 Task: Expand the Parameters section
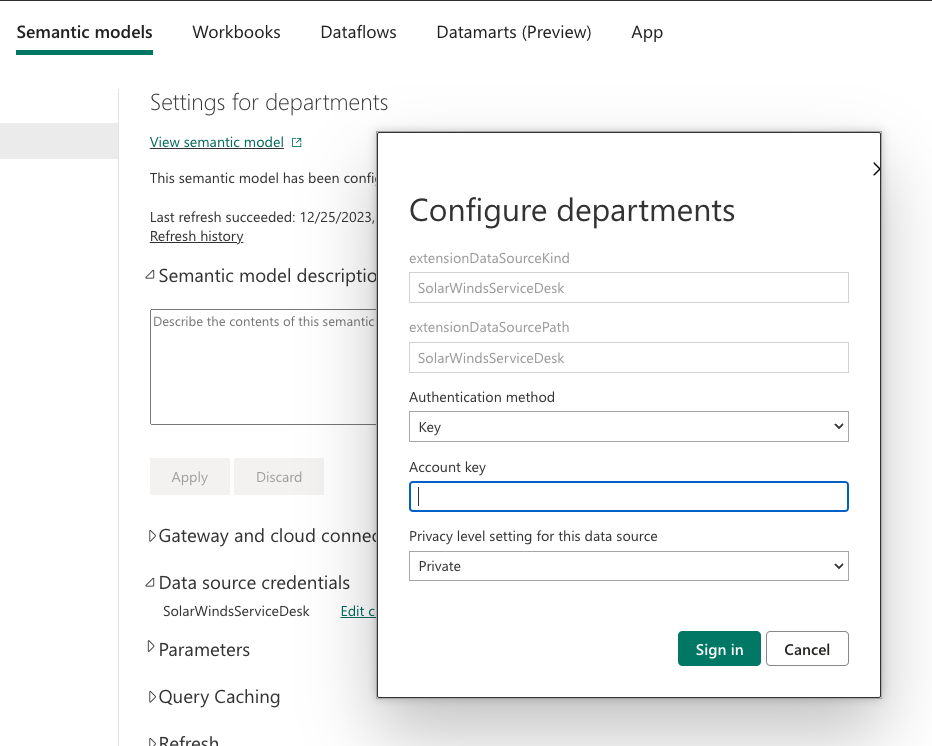click(x=151, y=649)
